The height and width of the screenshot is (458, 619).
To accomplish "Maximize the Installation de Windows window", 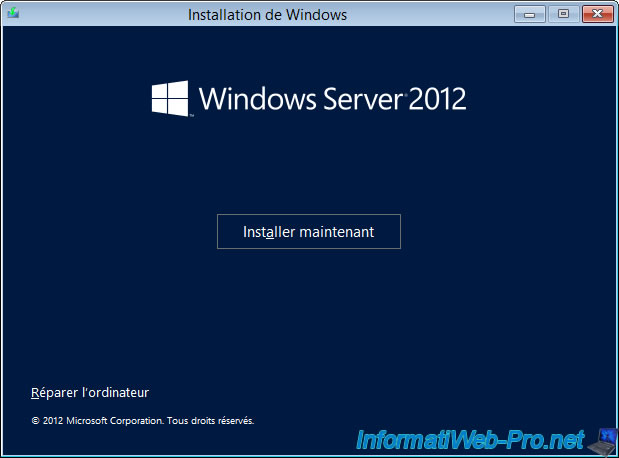I will pos(564,14).
